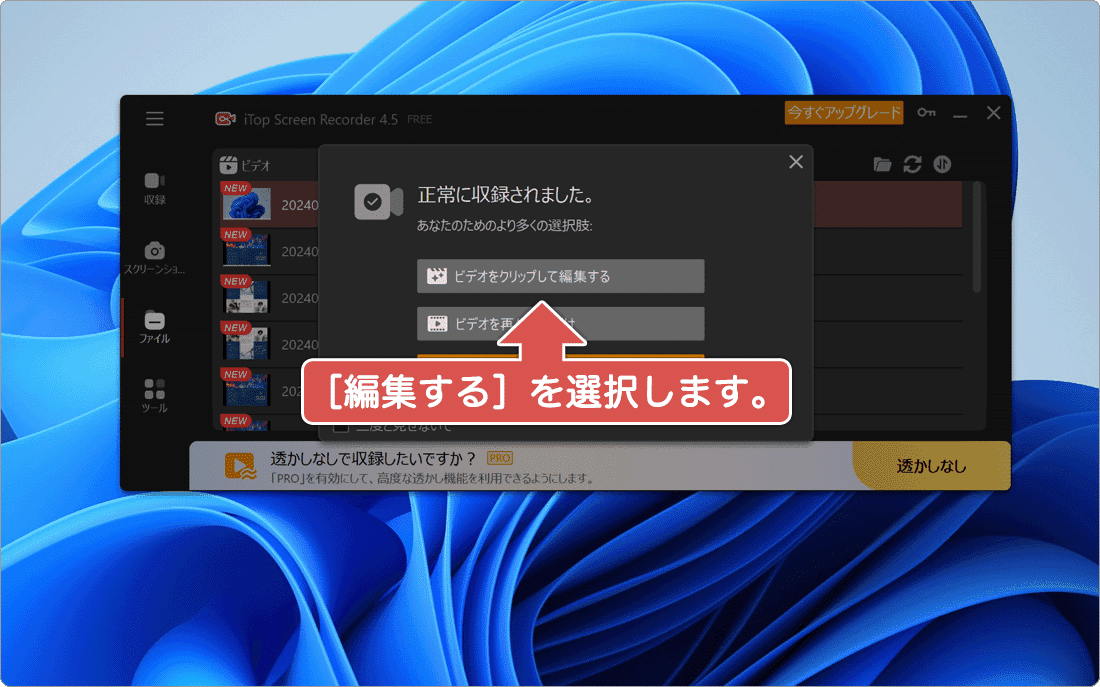Click the PRO badge in the watermark banner
The height and width of the screenshot is (687, 1100).
(498, 457)
